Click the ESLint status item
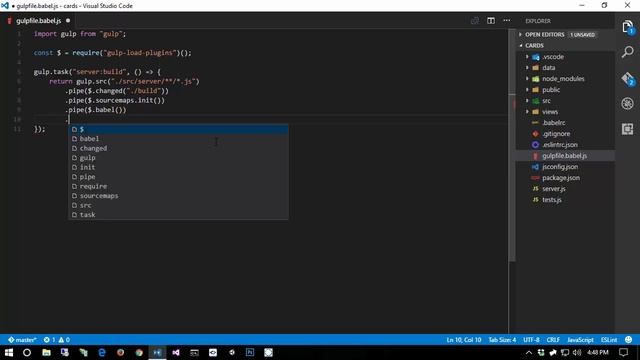 click(x=609, y=340)
